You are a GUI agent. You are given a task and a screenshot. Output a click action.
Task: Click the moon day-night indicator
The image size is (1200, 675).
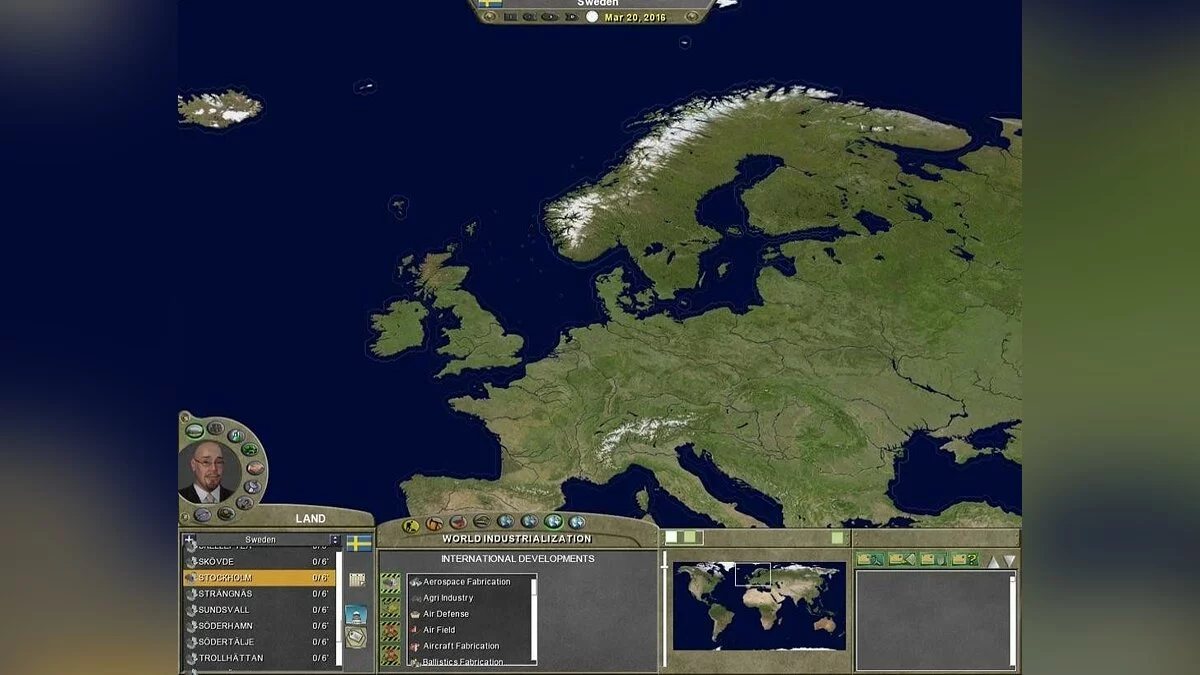[592, 17]
